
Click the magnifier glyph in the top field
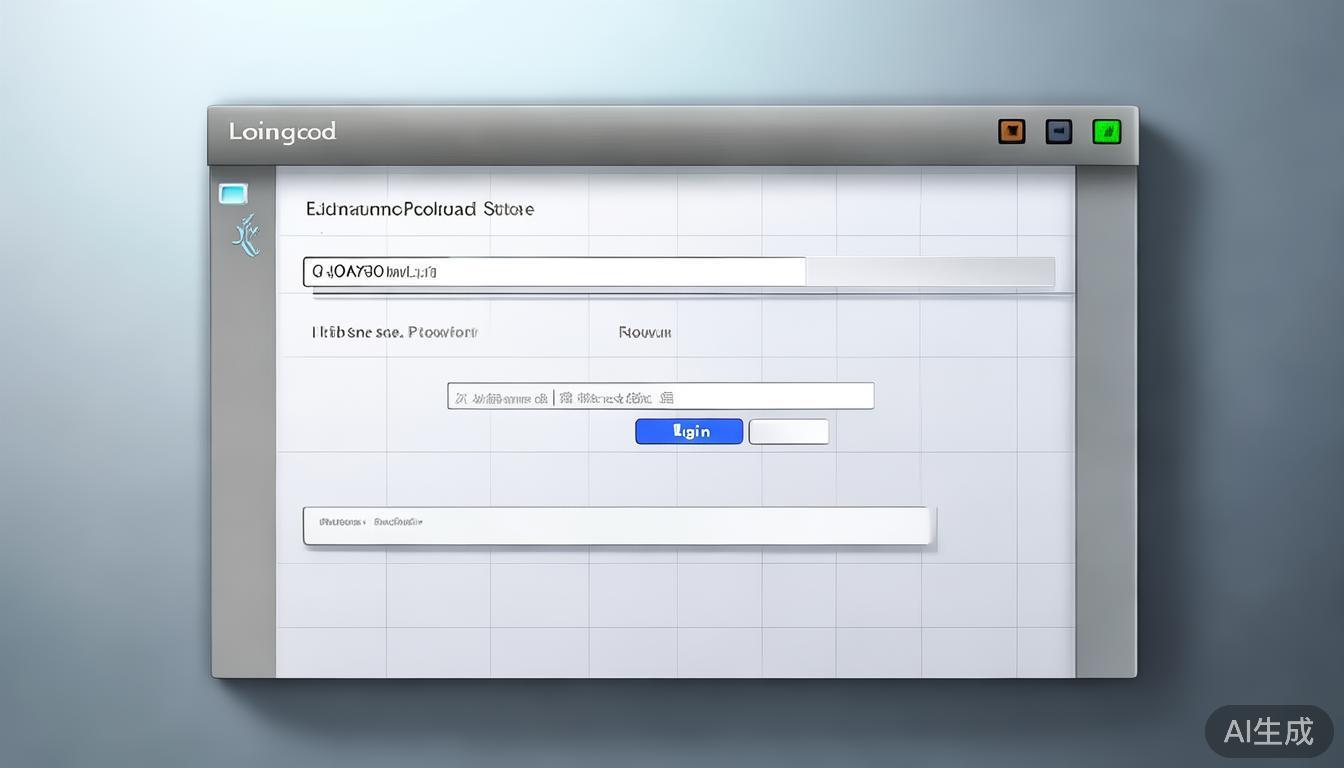pyautogui.click(x=318, y=272)
